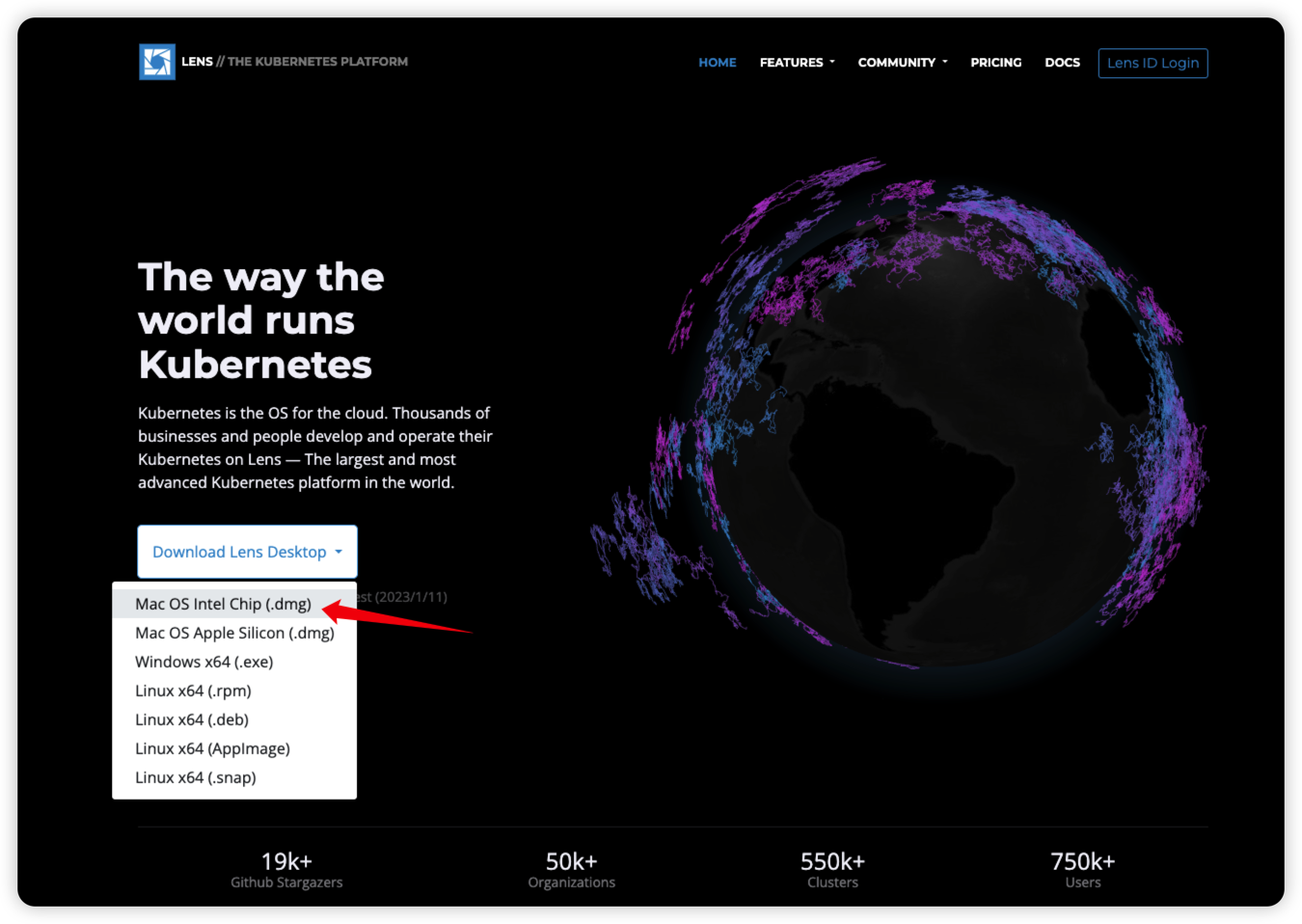The image size is (1302, 924).
Task: Choose Mac OS Apple Silicon (.dmg)
Action: (234, 633)
